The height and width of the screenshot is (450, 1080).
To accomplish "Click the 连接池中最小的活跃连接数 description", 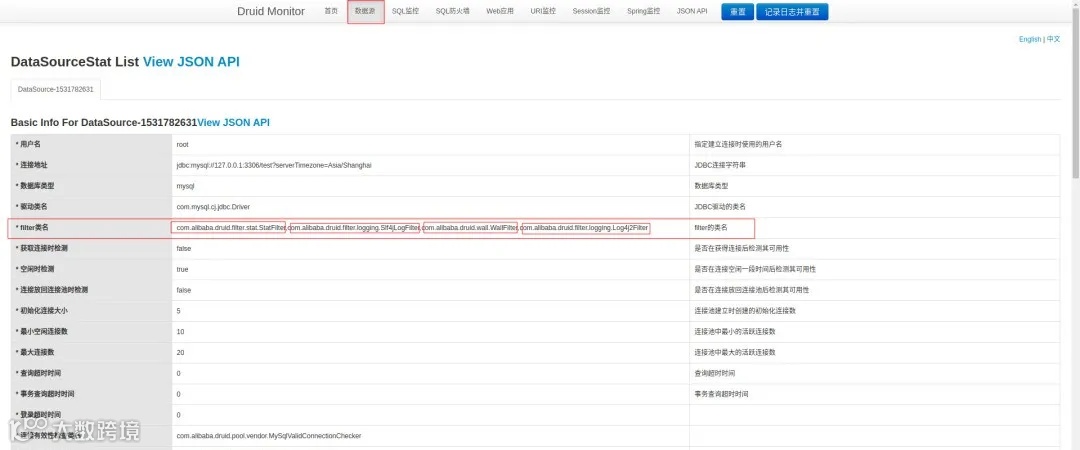I will [735, 331].
